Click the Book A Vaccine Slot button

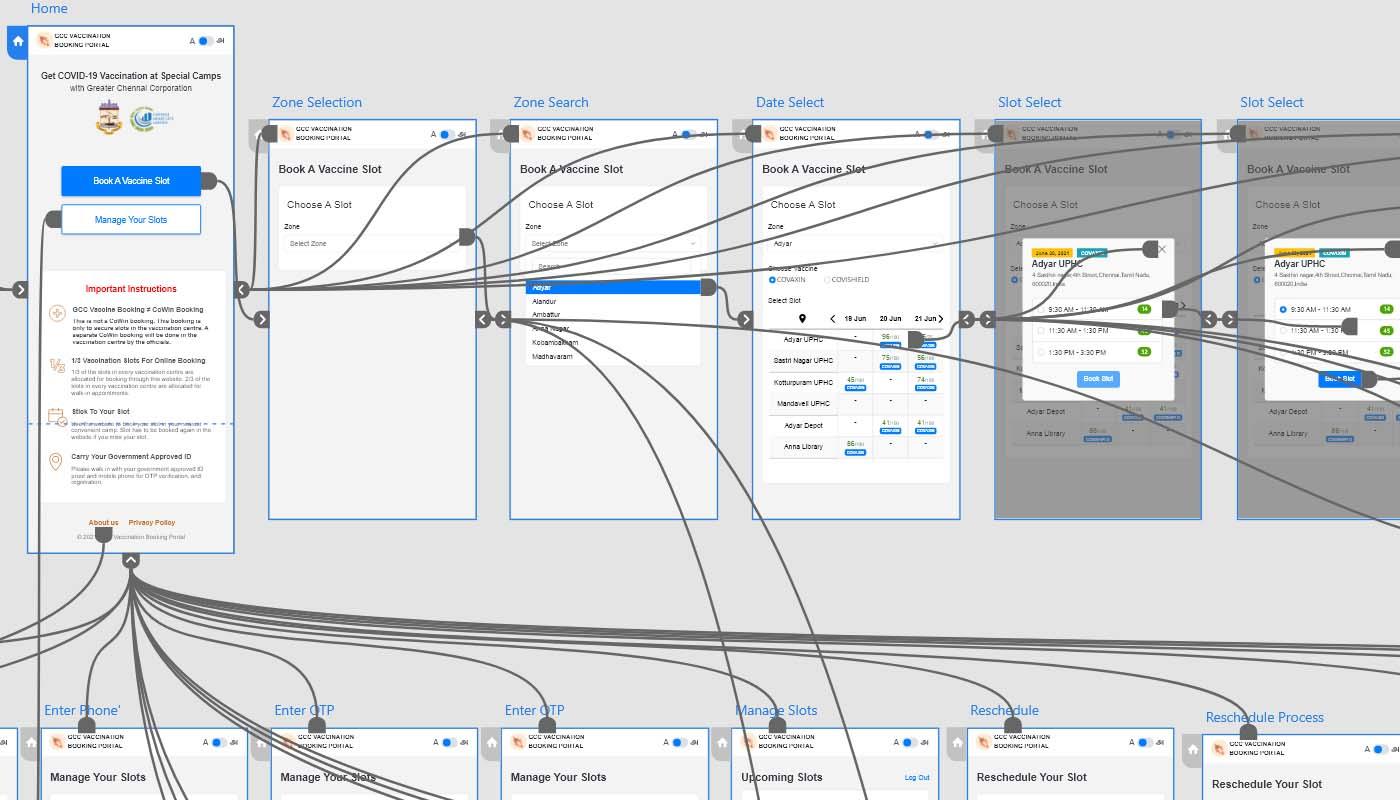[x=131, y=181]
